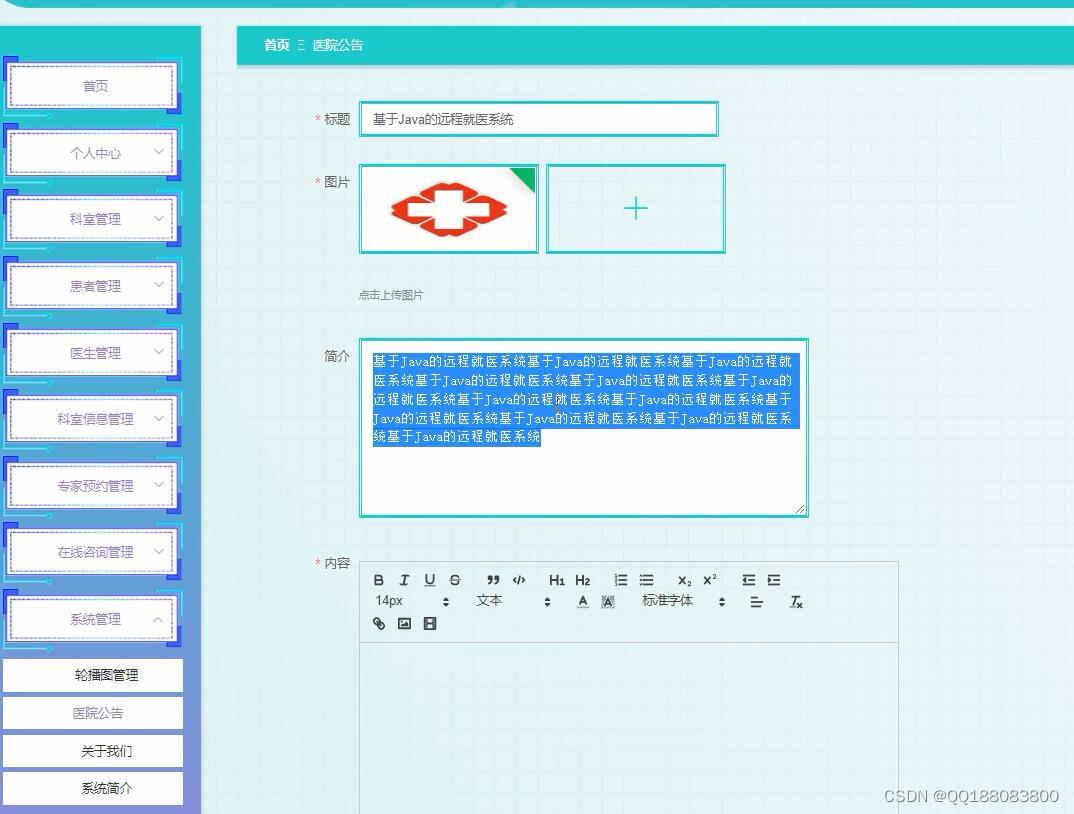Click the 首页 breadcrumb link

click(276, 45)
